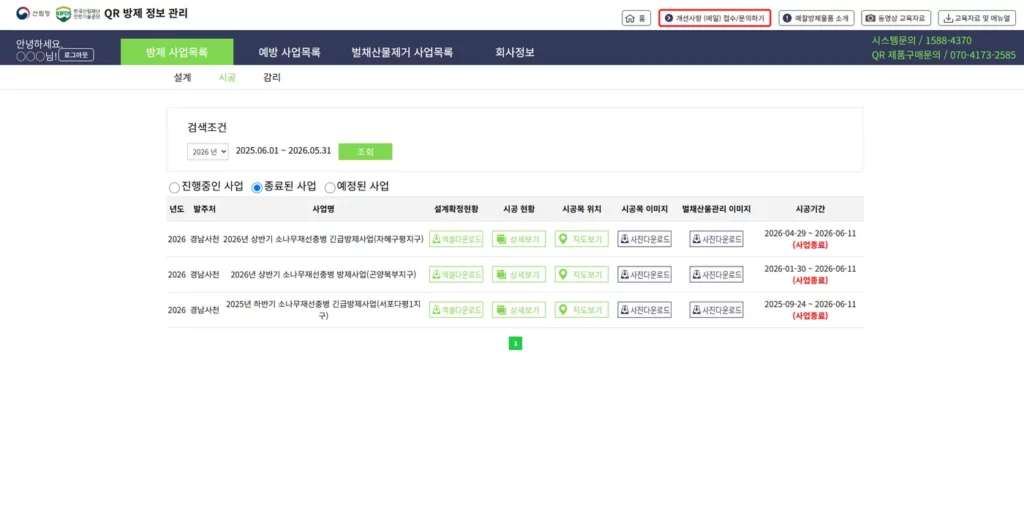Click pagination page 1 button
Screen dimensions: 1024x511
click(x=515, y=343)
